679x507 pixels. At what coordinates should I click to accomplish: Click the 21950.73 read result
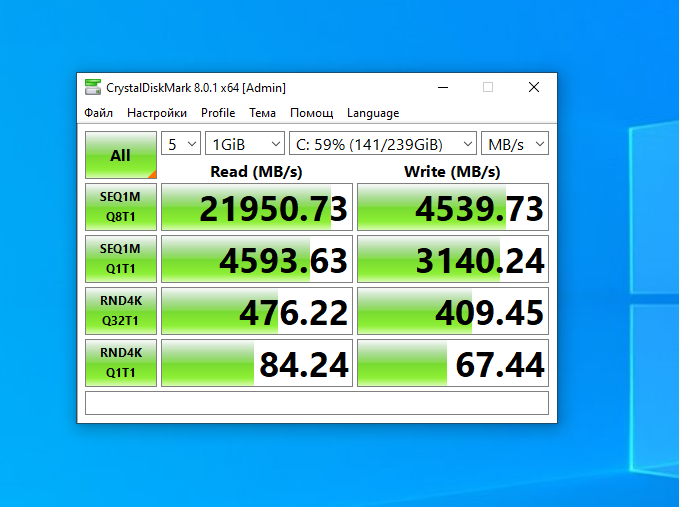[257, 207]
